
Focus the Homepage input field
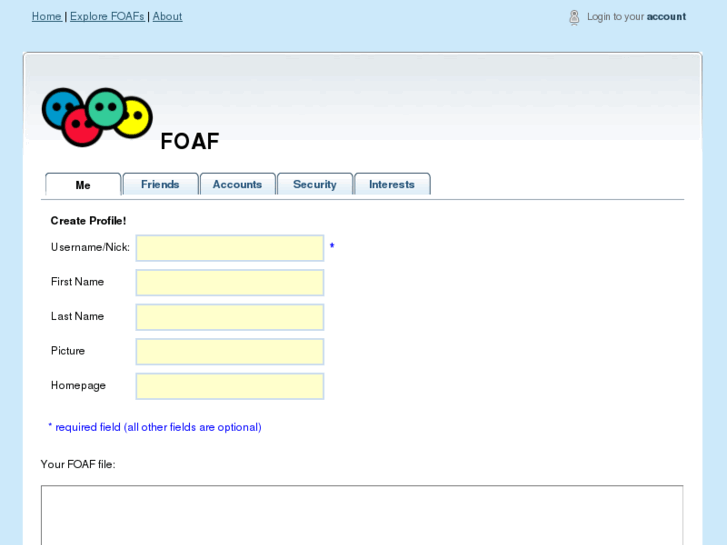pos(230,386)
